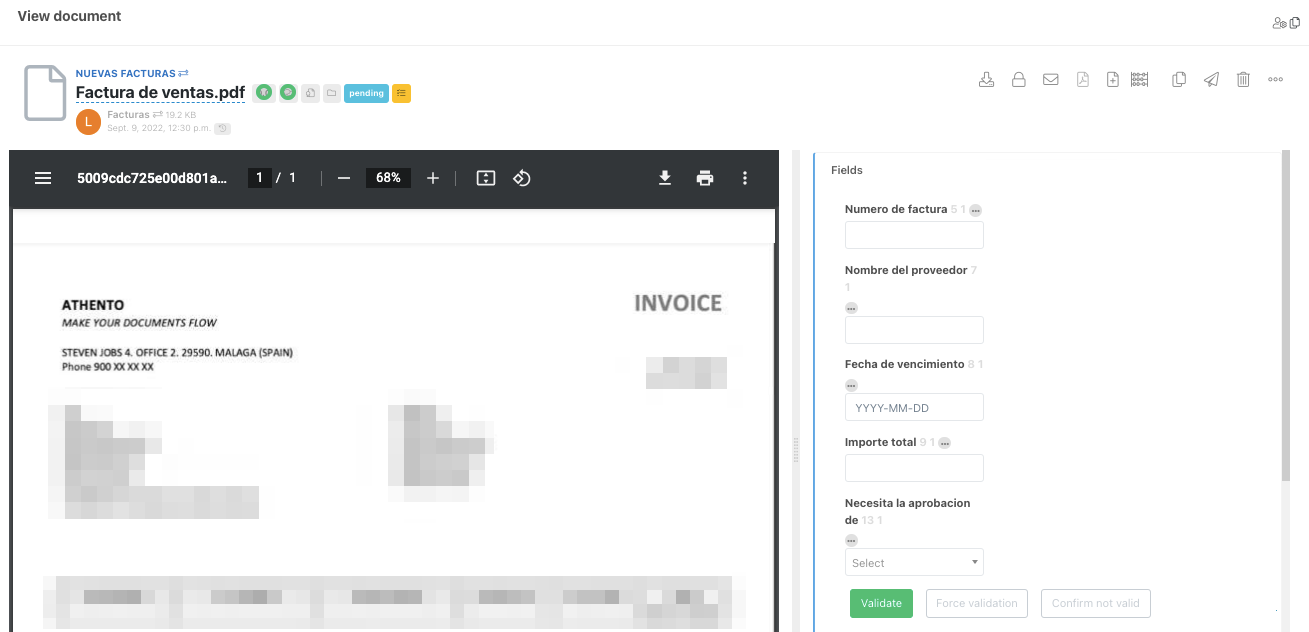This screenshot has height=632, width=1309.
Task: Open three-dot more actions in document toolbar
Action: (x=1275, y=80)
